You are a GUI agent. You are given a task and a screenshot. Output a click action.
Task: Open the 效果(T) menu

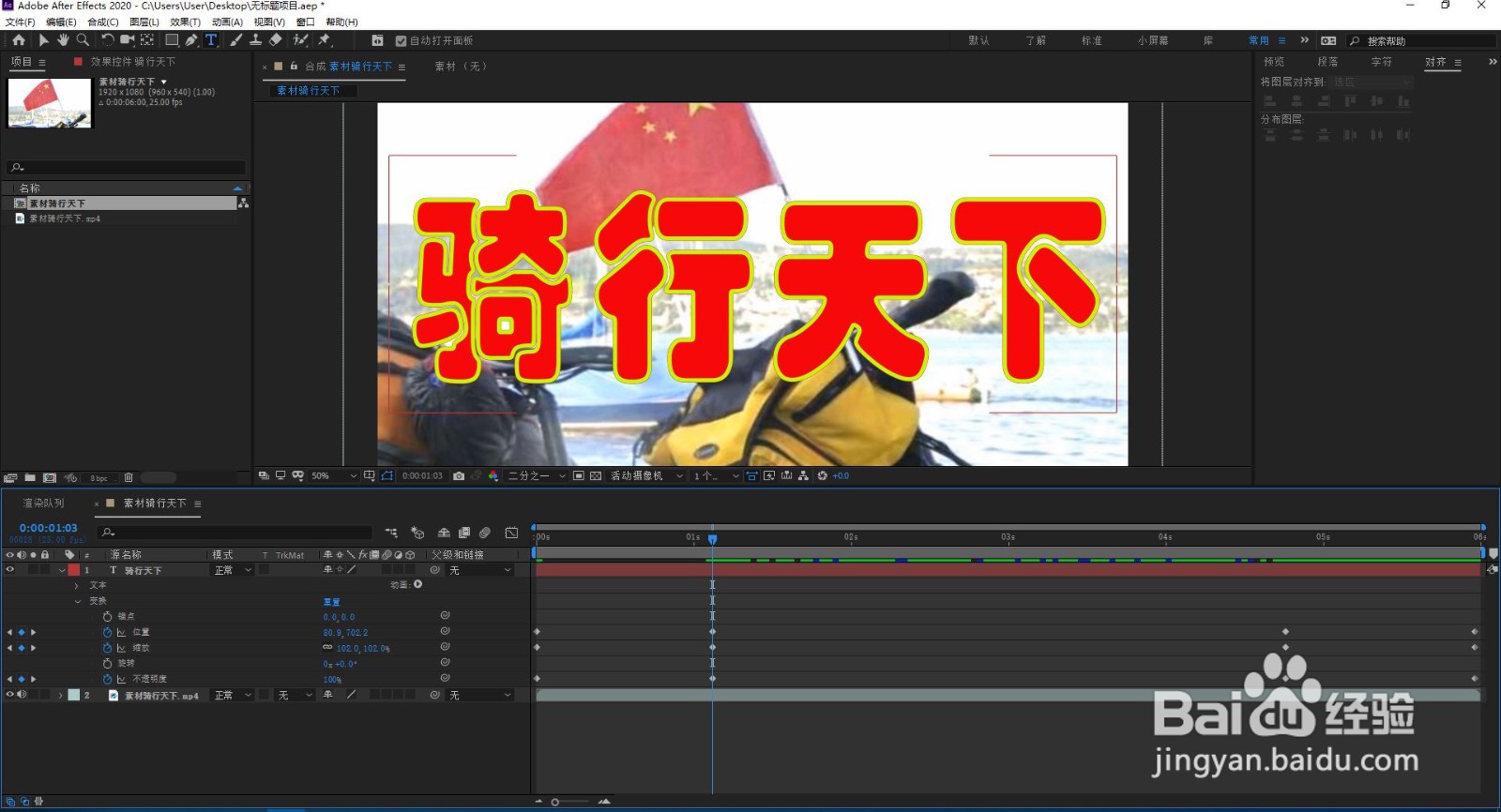(x=185, y=22)
